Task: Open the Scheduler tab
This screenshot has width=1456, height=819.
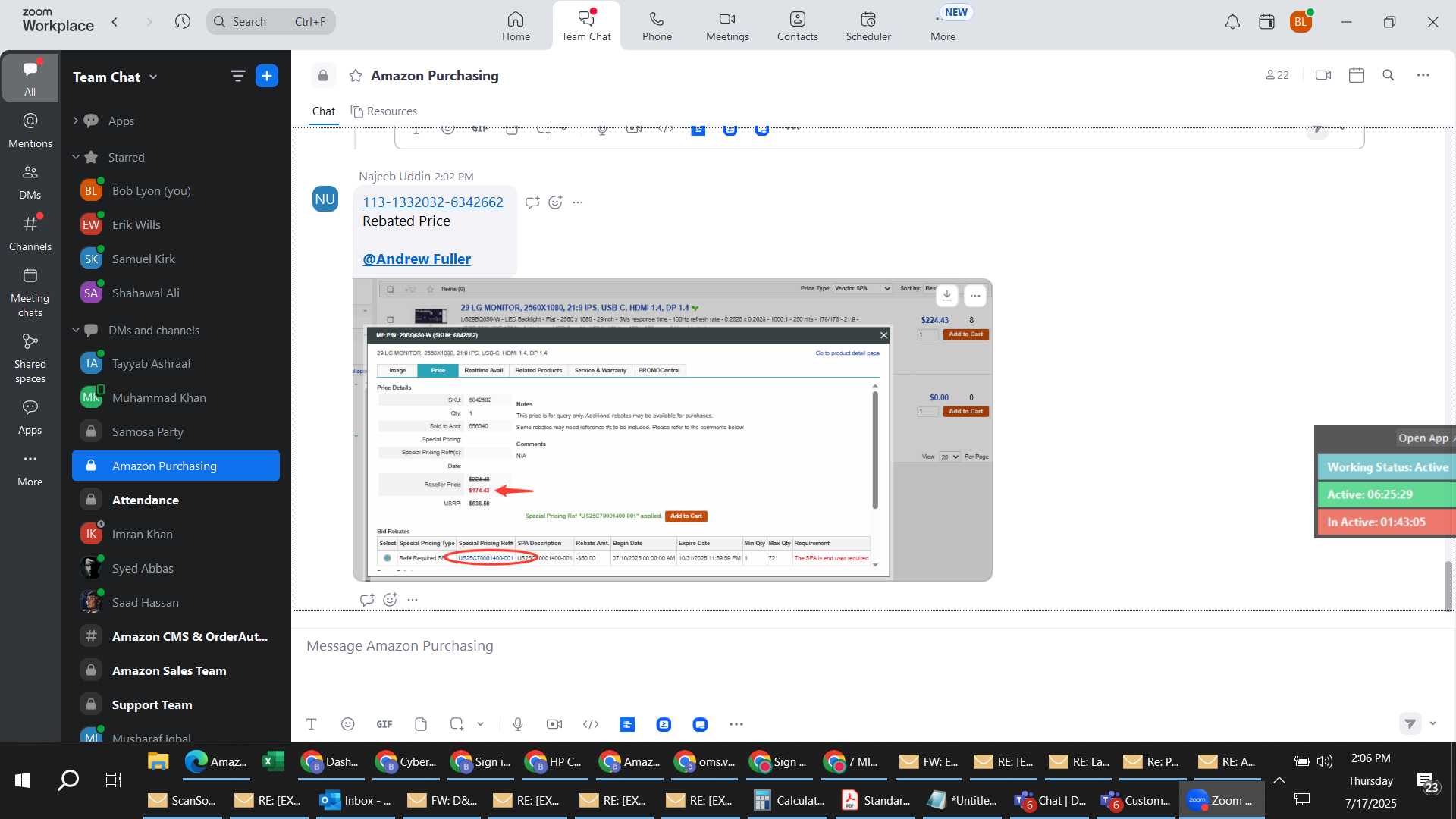Action: [x=868, y=26]
